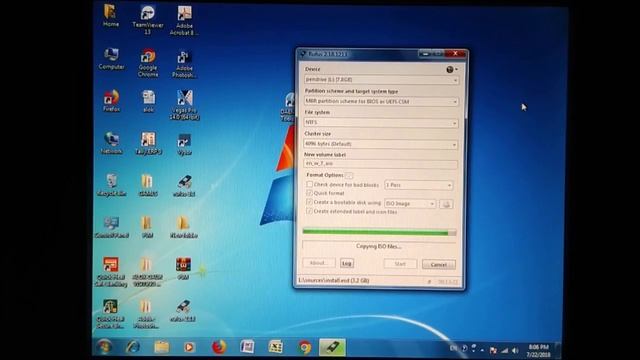
Task: Open the Vegas Pro 14.0 desktop shortcut
Action: [x=184, y=105]
